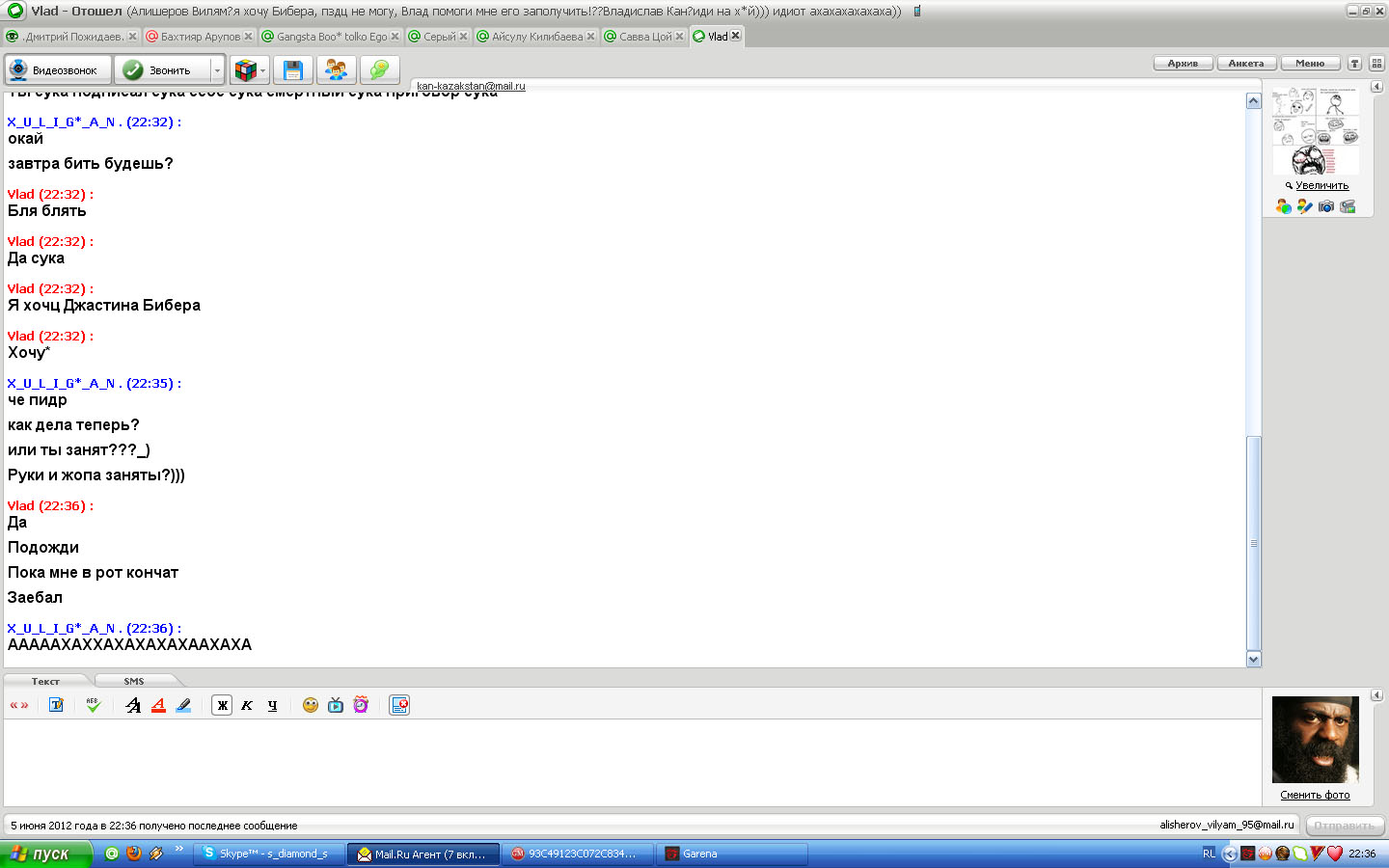1389x868 pixels.
Task: Click the floppy disk file-send icon
Action: tap(293, 70)
